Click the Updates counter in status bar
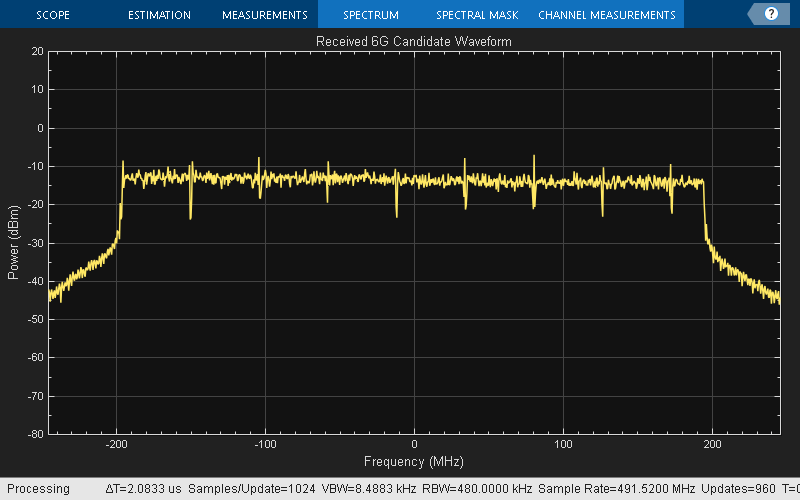 click(740, 489)
